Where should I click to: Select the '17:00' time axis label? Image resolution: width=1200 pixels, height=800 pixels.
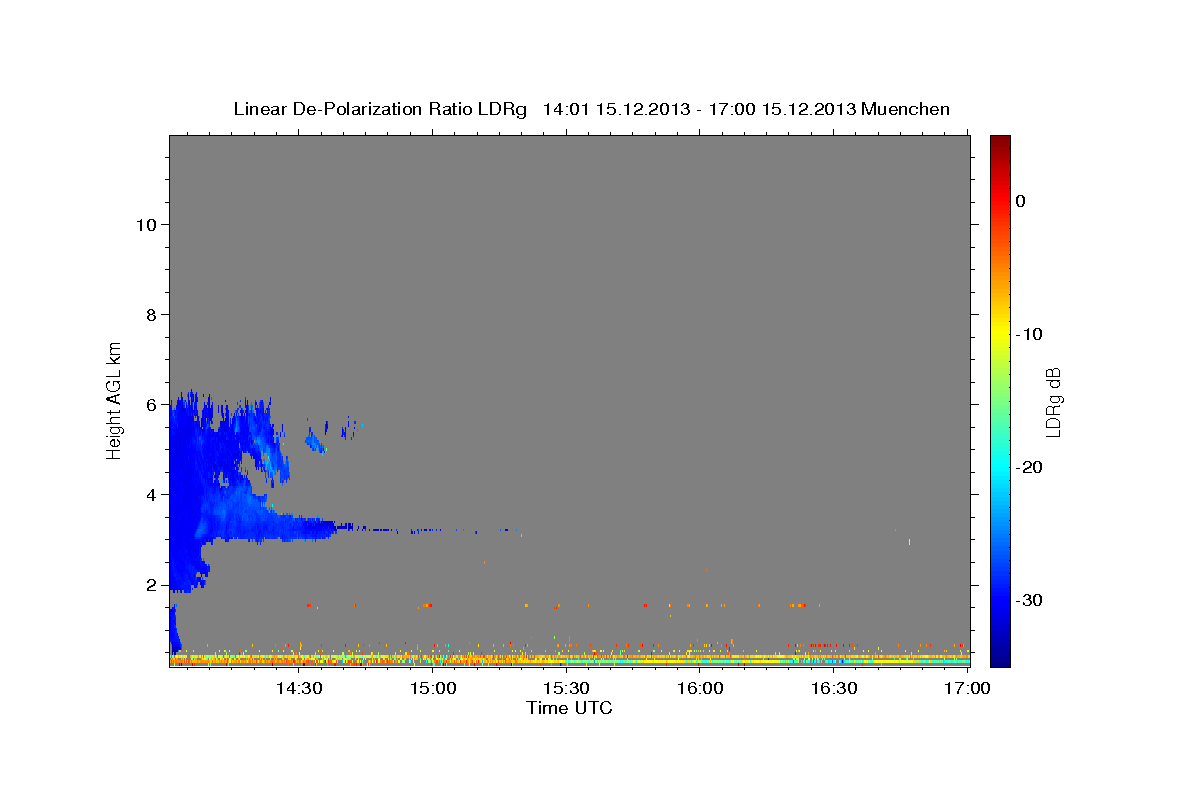pyautogui.click(x=968, y=689)
